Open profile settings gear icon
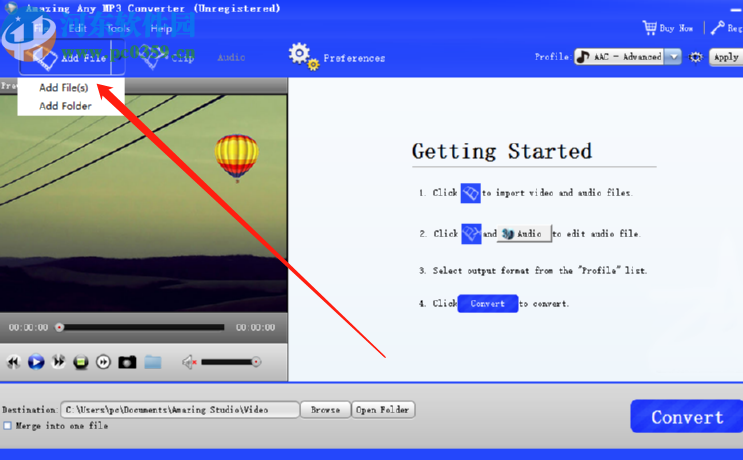Screen dimensions: 743x460 point(695,57)
